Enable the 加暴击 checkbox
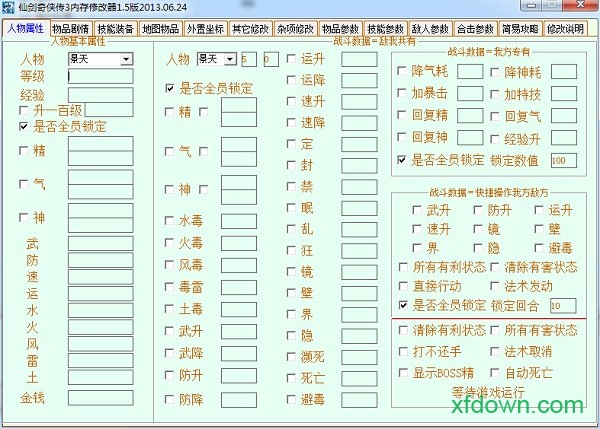The width and height of the screenshot is (600, 429). coord(402,93)
